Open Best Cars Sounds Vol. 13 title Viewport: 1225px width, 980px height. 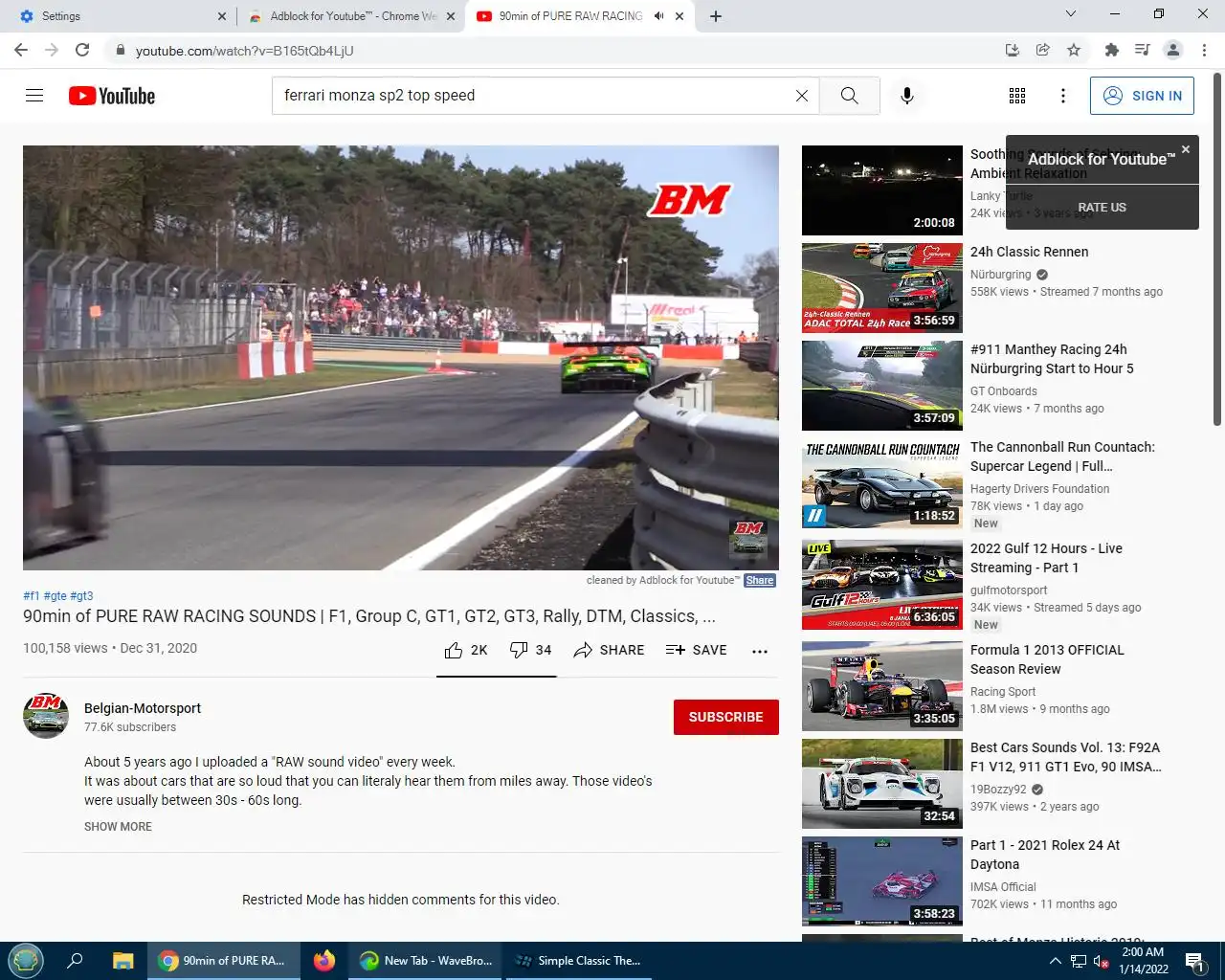(1065, 757)
